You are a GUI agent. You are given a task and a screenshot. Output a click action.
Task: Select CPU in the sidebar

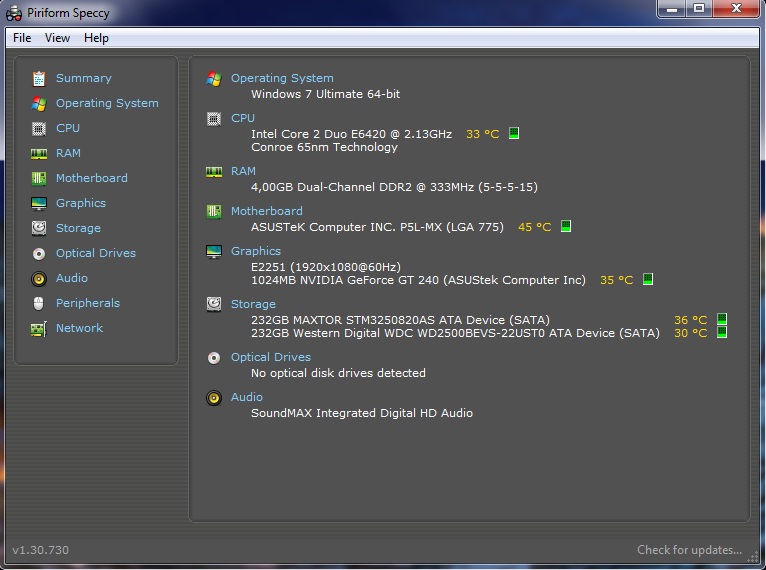point(68,128)
